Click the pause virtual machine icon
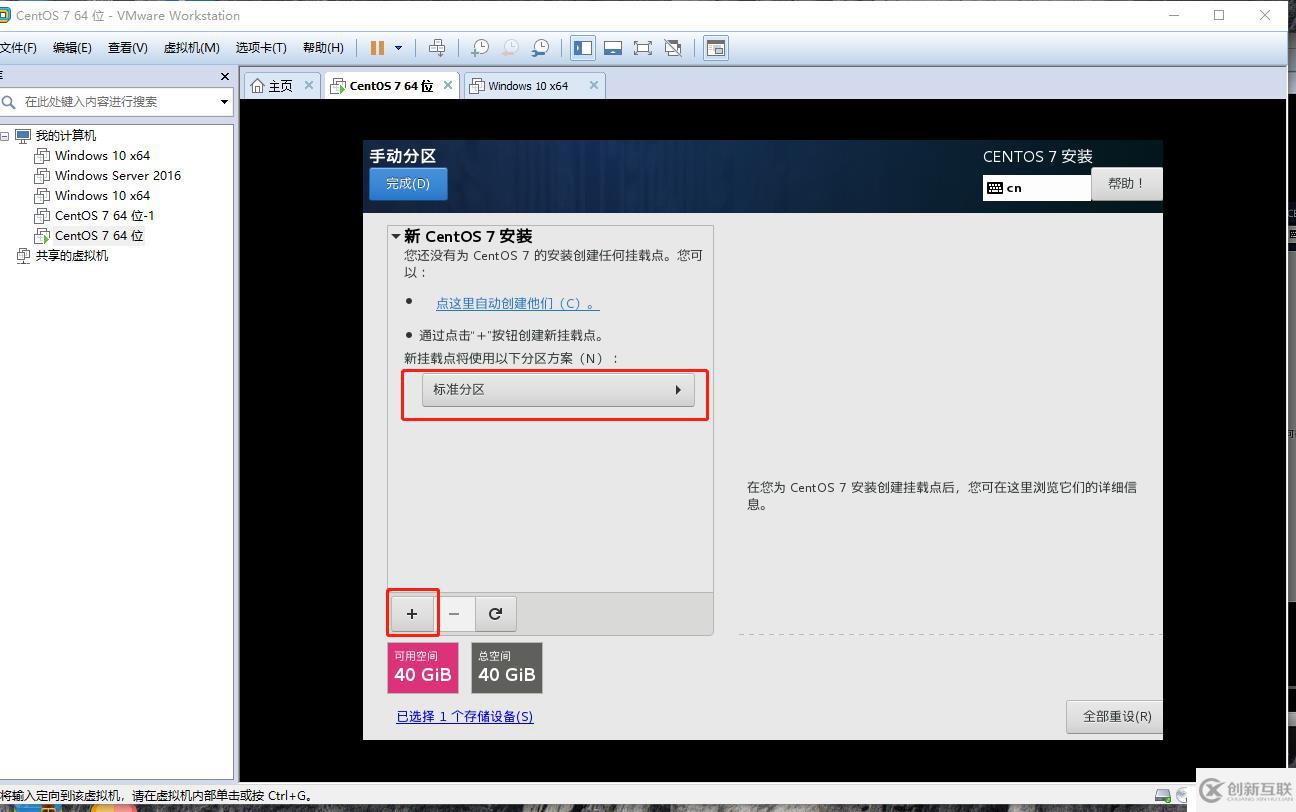 [377, 48]
